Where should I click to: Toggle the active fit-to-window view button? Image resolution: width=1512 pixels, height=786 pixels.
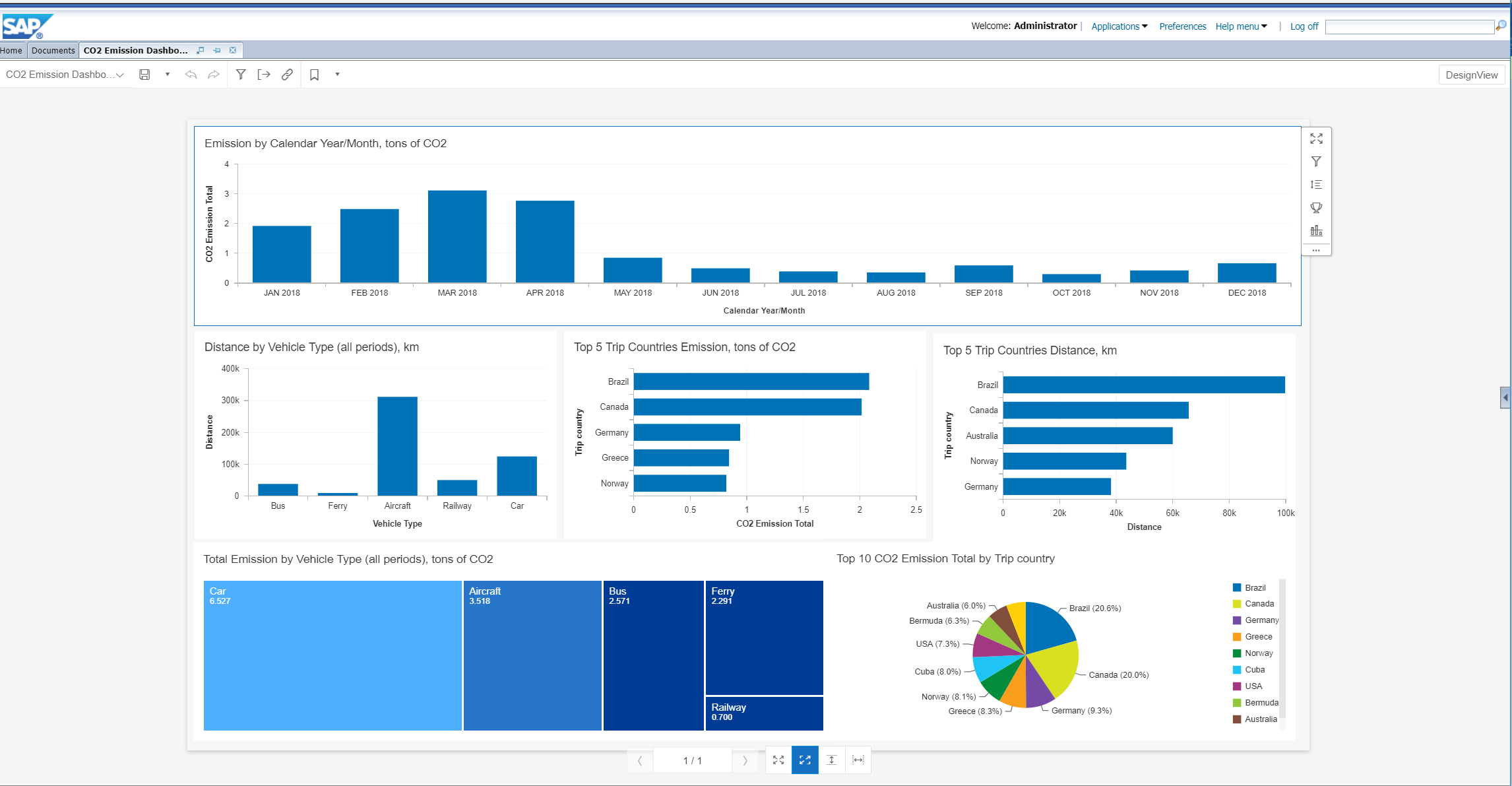[805, 760]
